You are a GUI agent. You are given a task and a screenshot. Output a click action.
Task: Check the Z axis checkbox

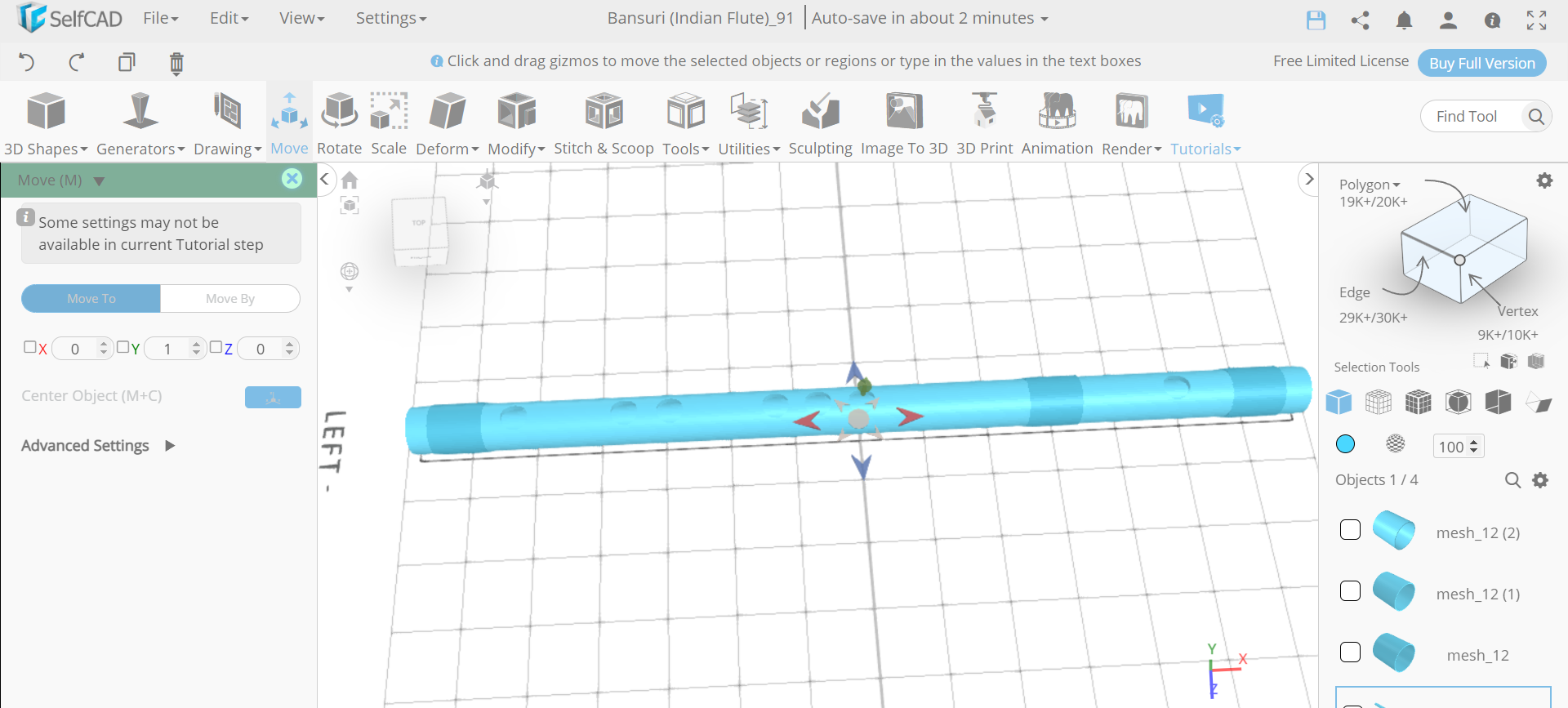pos(216,347)
